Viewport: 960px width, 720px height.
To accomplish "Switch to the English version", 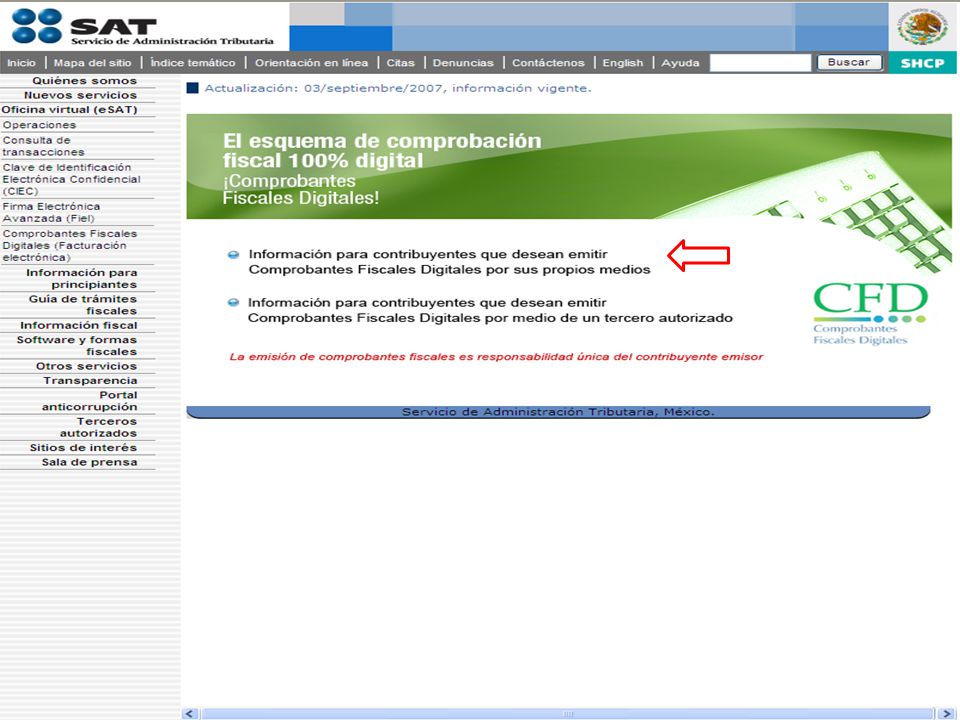I will [623, 62].
